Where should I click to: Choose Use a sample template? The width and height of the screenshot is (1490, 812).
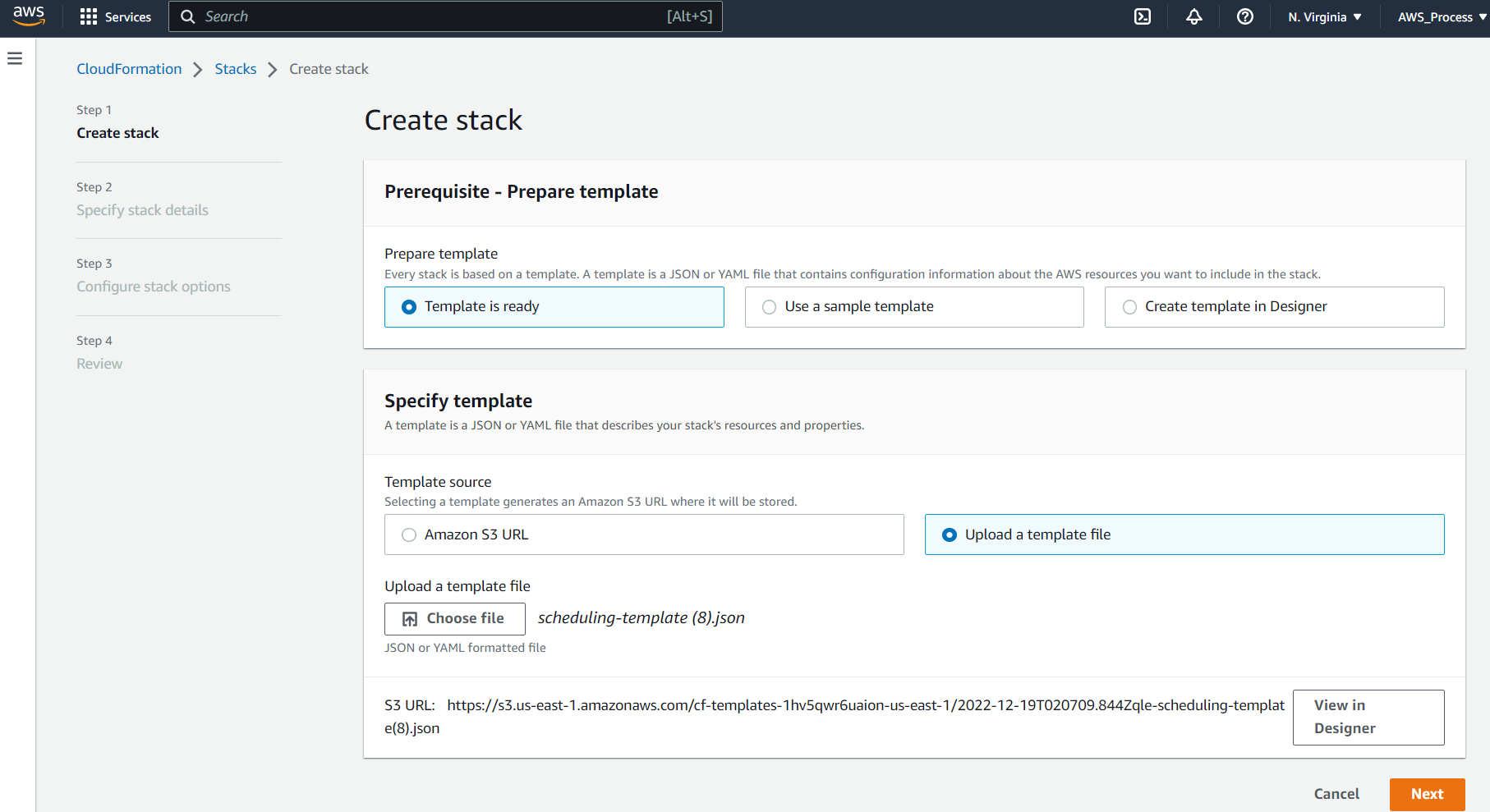[x=769, y=307]
